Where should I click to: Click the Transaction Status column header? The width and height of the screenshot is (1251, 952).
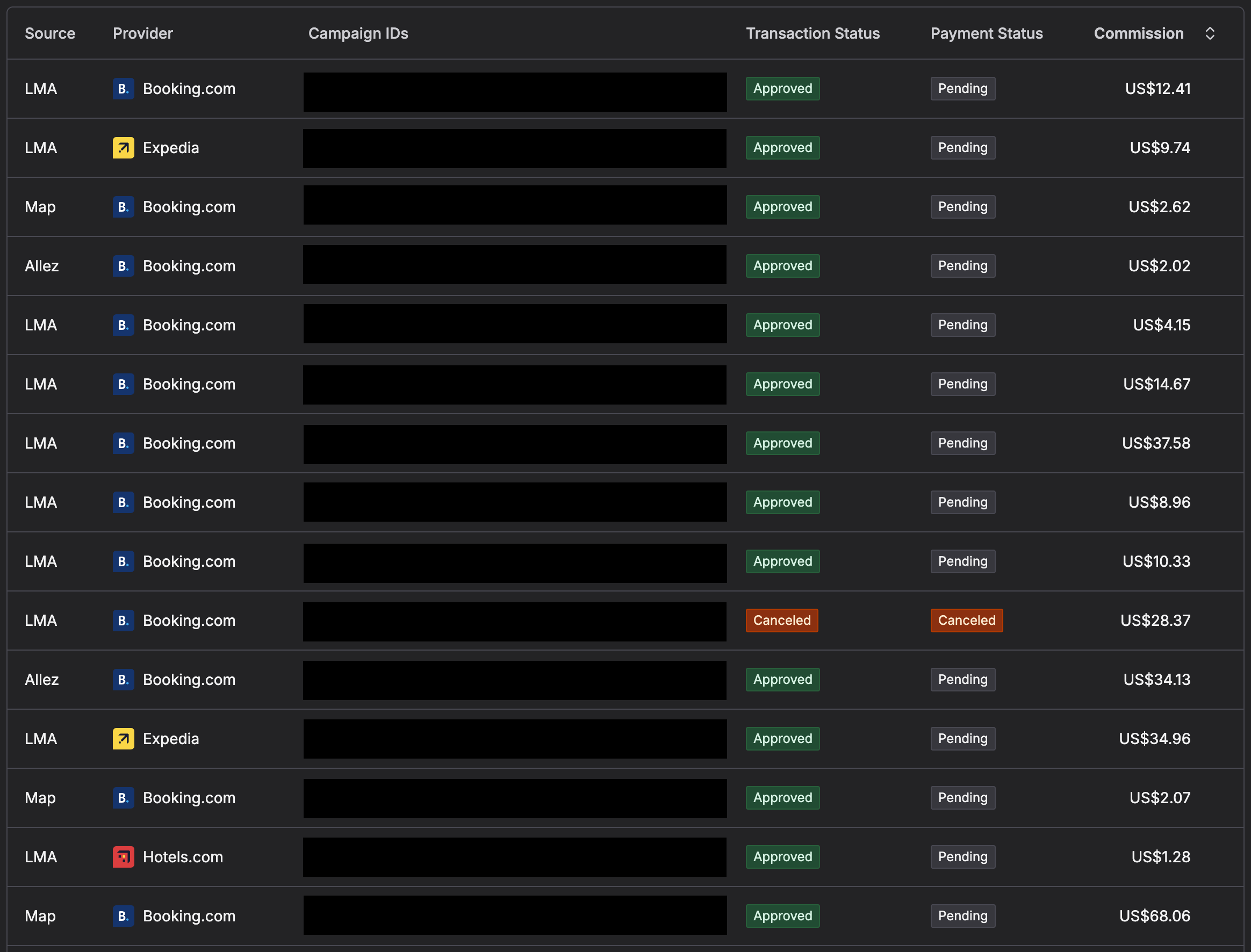[x=813, y=33]
